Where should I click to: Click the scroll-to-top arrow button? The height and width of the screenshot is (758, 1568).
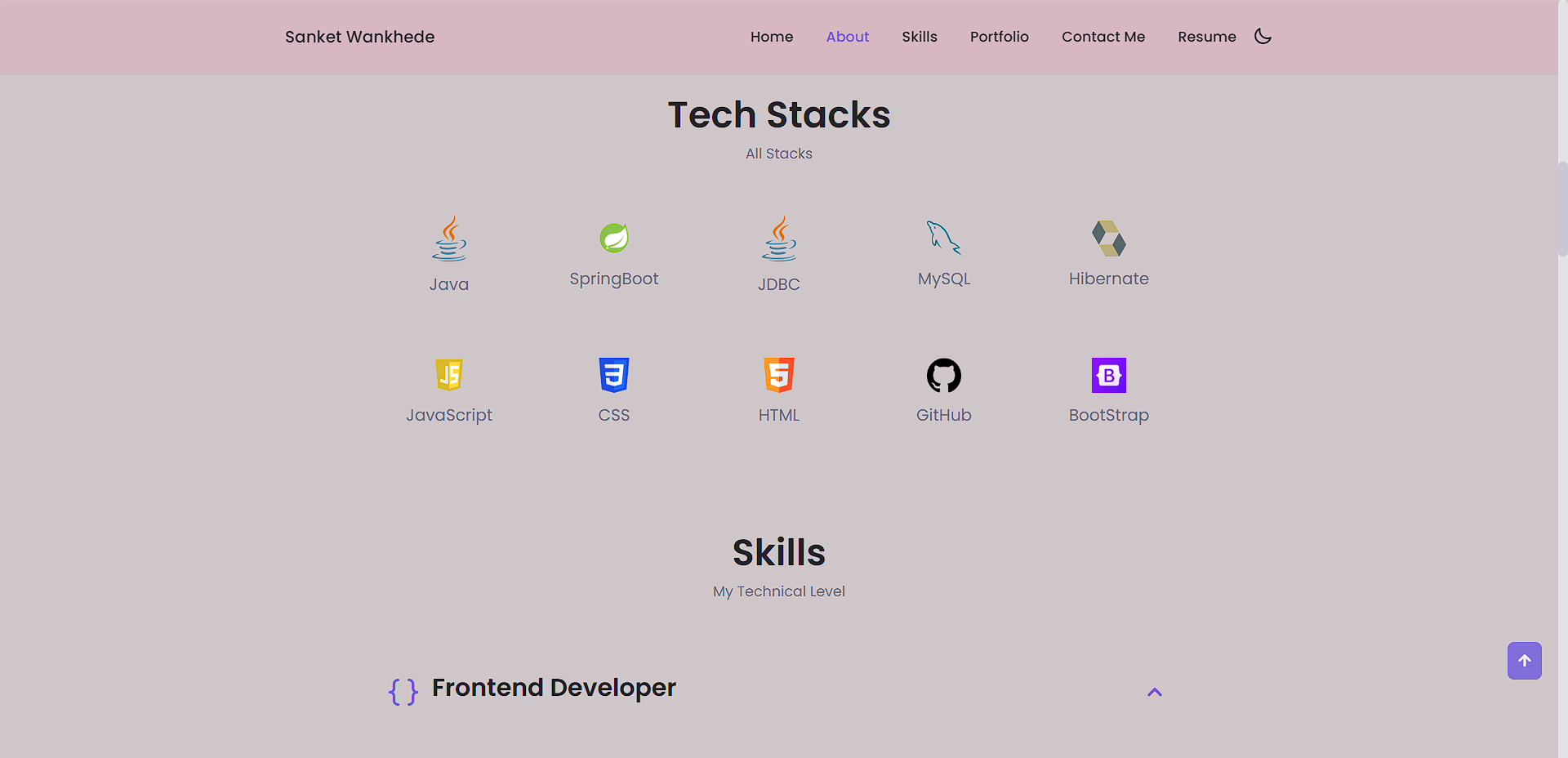(x=1524, y=661)
